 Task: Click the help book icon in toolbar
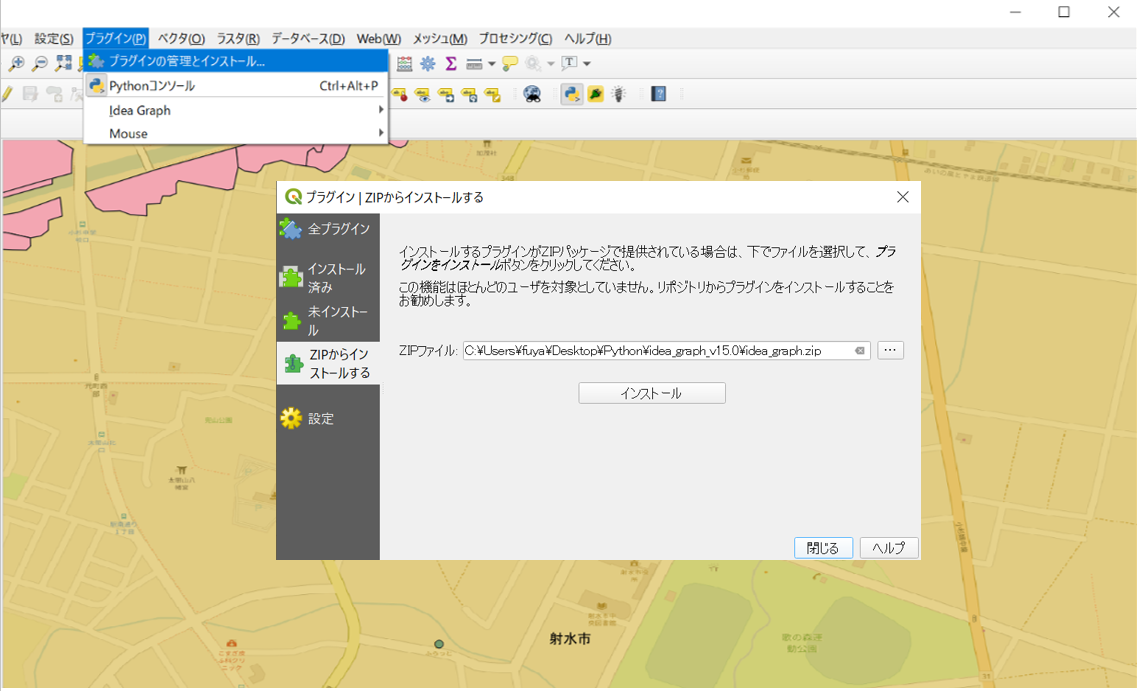[x=658, y=94]
